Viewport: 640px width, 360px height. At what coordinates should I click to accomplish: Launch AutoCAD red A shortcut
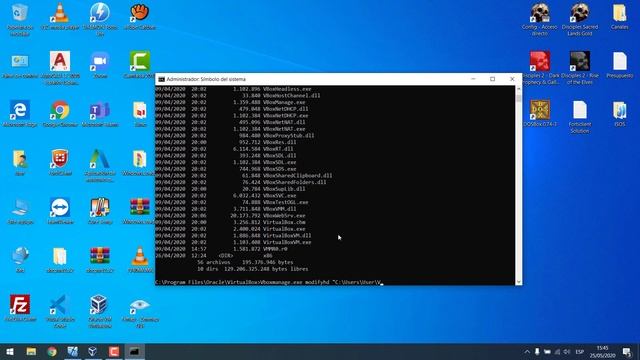coord(60,67)
